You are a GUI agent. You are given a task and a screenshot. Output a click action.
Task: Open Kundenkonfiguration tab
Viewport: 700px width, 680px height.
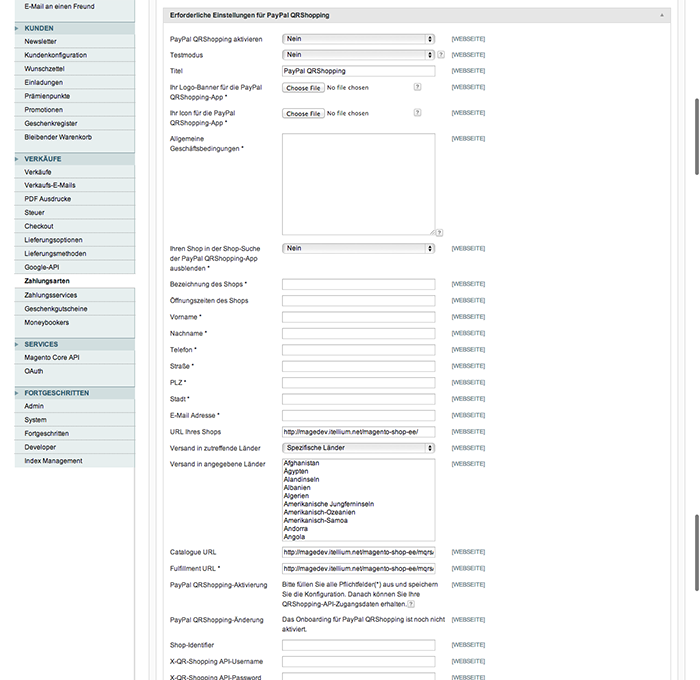[75, 55]
